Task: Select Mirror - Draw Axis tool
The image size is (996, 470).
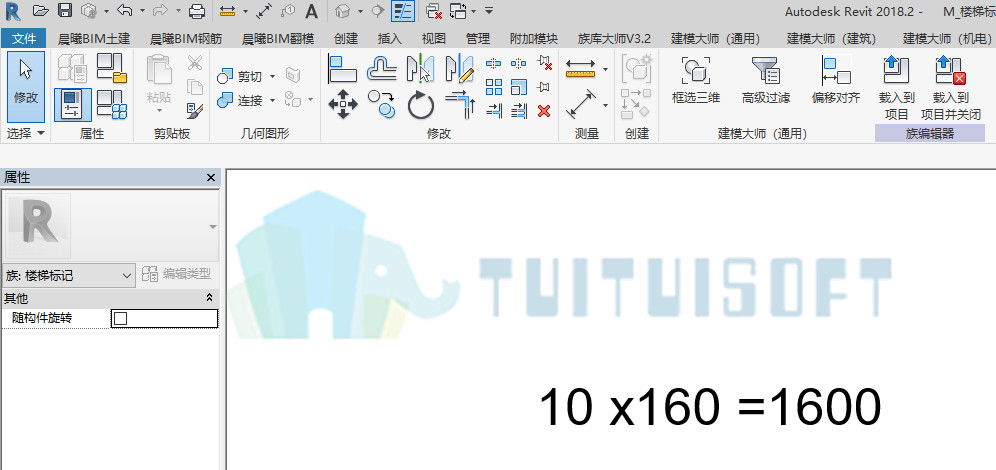Action: point(459,69)
